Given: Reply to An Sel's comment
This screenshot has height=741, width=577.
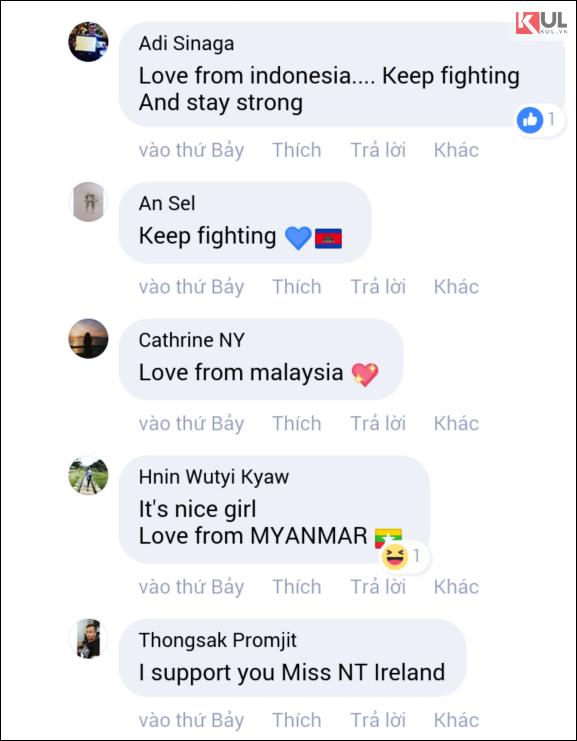Looking at the screenshot, I should click(378, 287).
